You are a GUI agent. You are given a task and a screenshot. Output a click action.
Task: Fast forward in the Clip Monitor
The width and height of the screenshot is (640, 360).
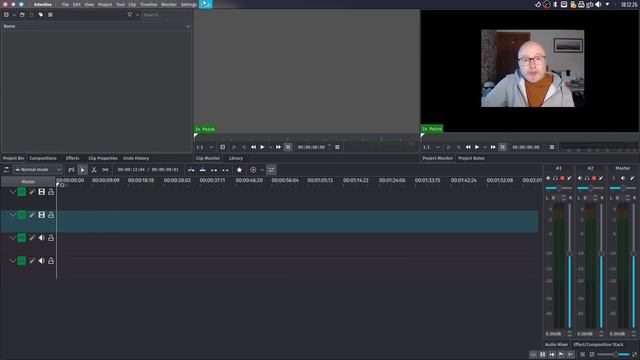[278, 147]
